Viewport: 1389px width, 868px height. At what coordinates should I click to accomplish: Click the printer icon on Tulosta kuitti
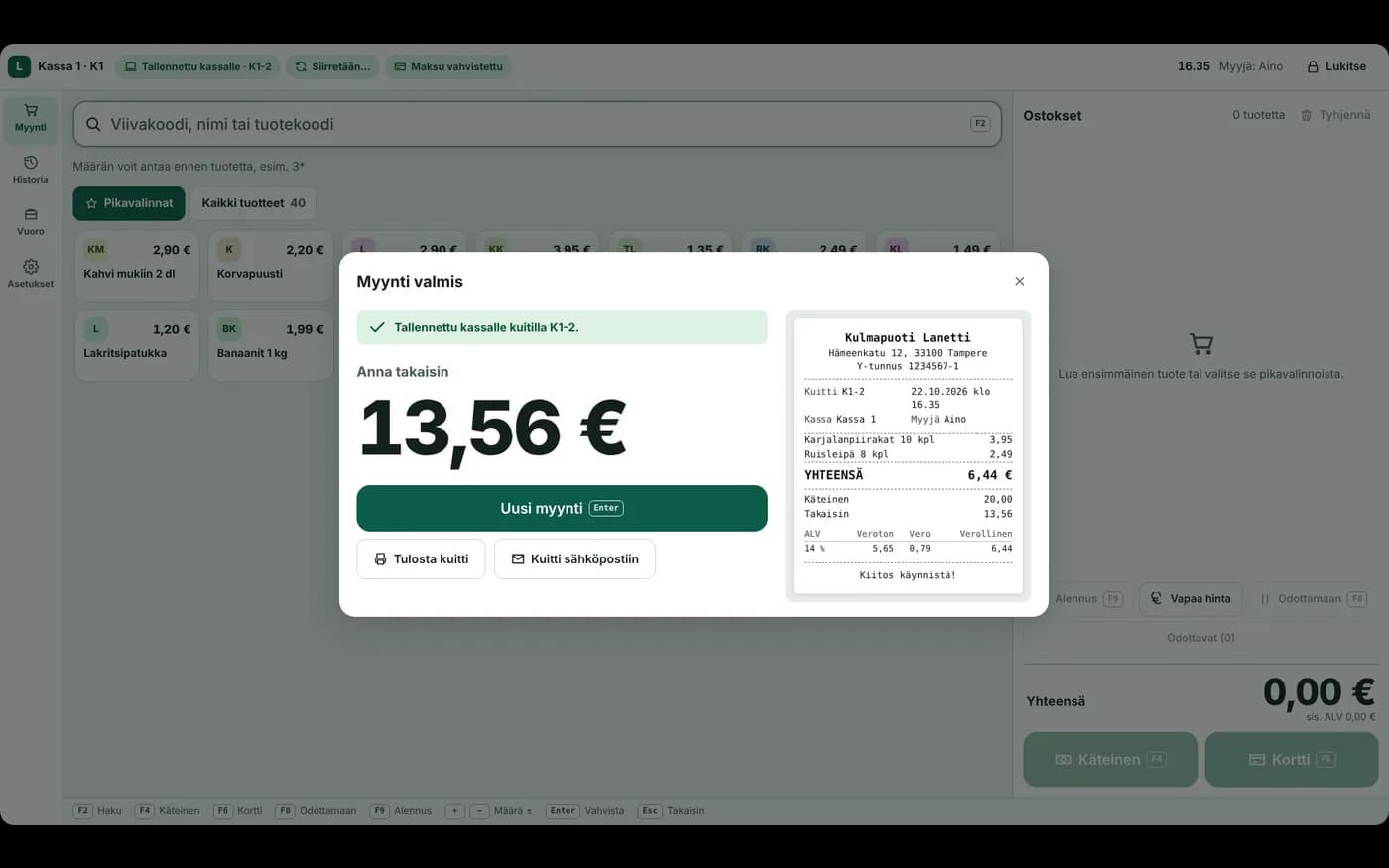380,559
